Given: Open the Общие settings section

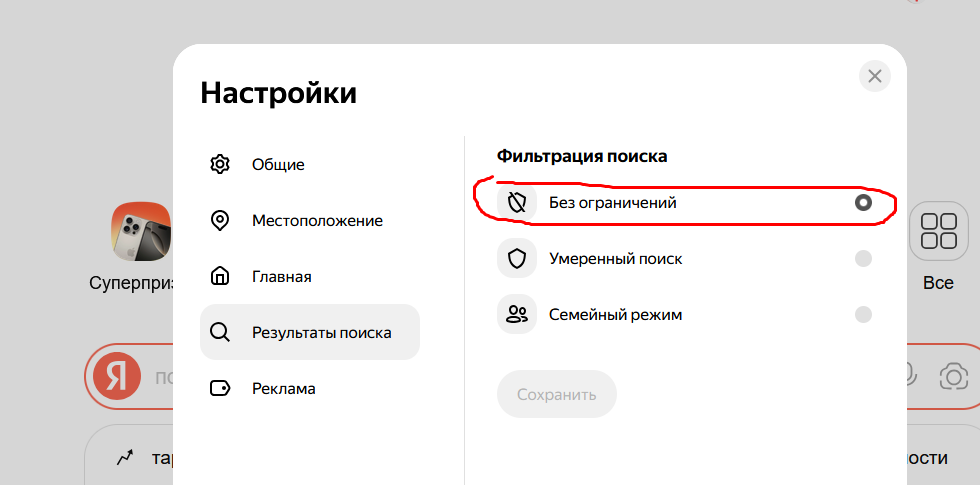Looking at the screenshot, I should pyautogui.click(x=310, y=164).
